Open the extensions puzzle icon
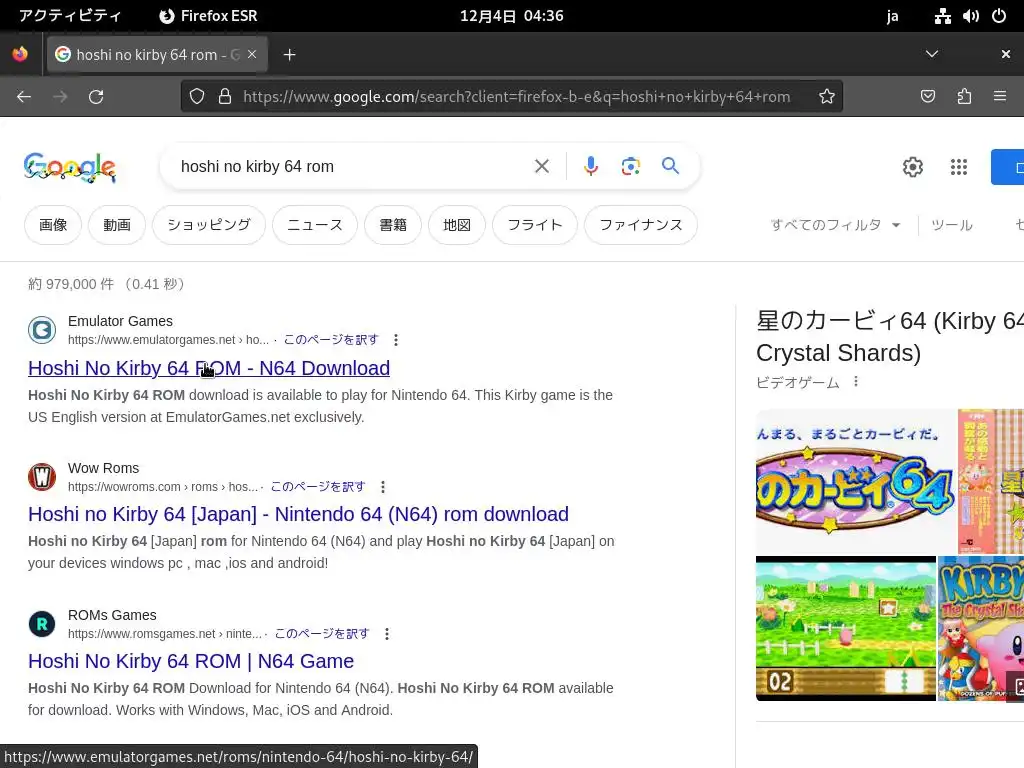The height and width of the screenshot is (768, 1024). click(x=964, y=97)
